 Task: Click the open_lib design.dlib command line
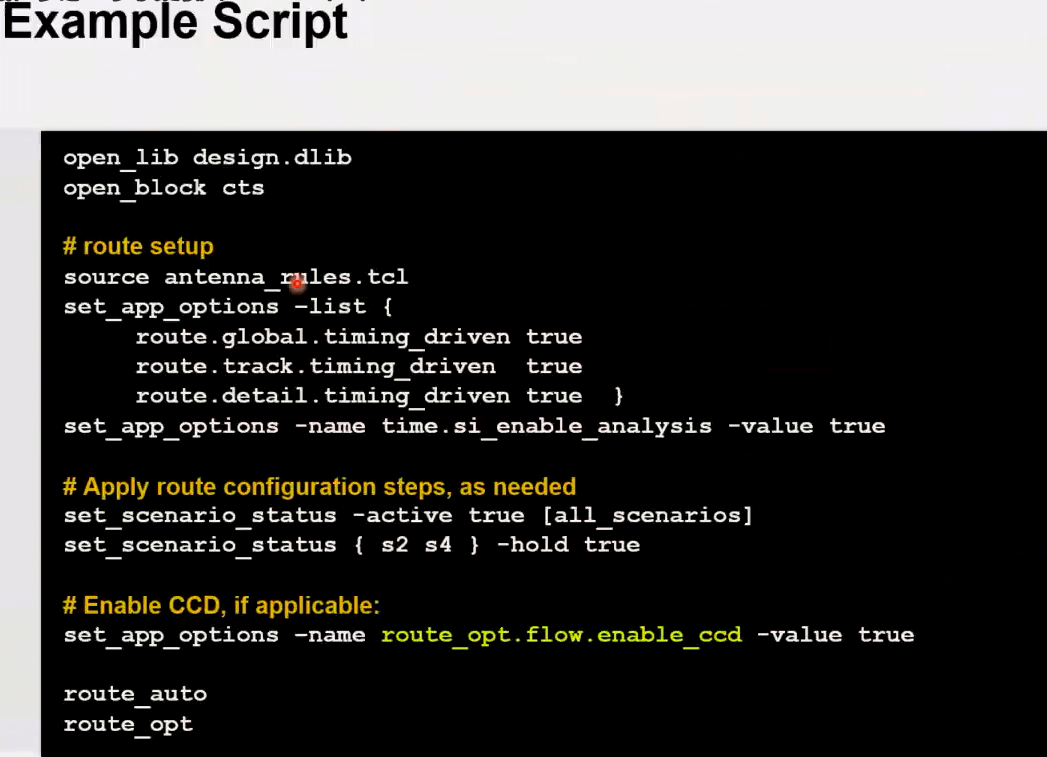click(207, 157)
